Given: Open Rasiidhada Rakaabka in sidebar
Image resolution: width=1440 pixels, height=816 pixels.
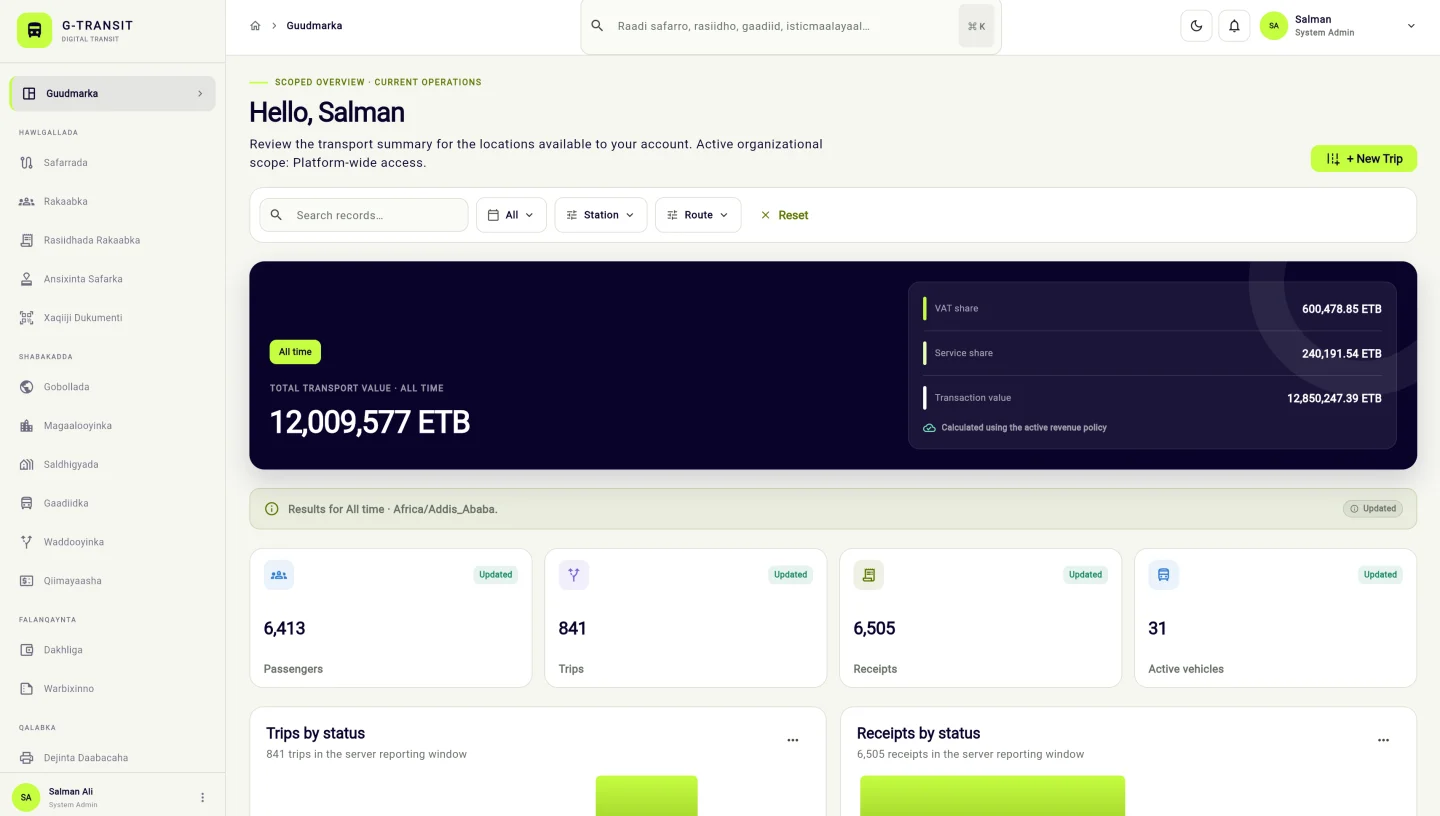Looking at the screenshot, I should pyautogui.click(x=112, y=240).
